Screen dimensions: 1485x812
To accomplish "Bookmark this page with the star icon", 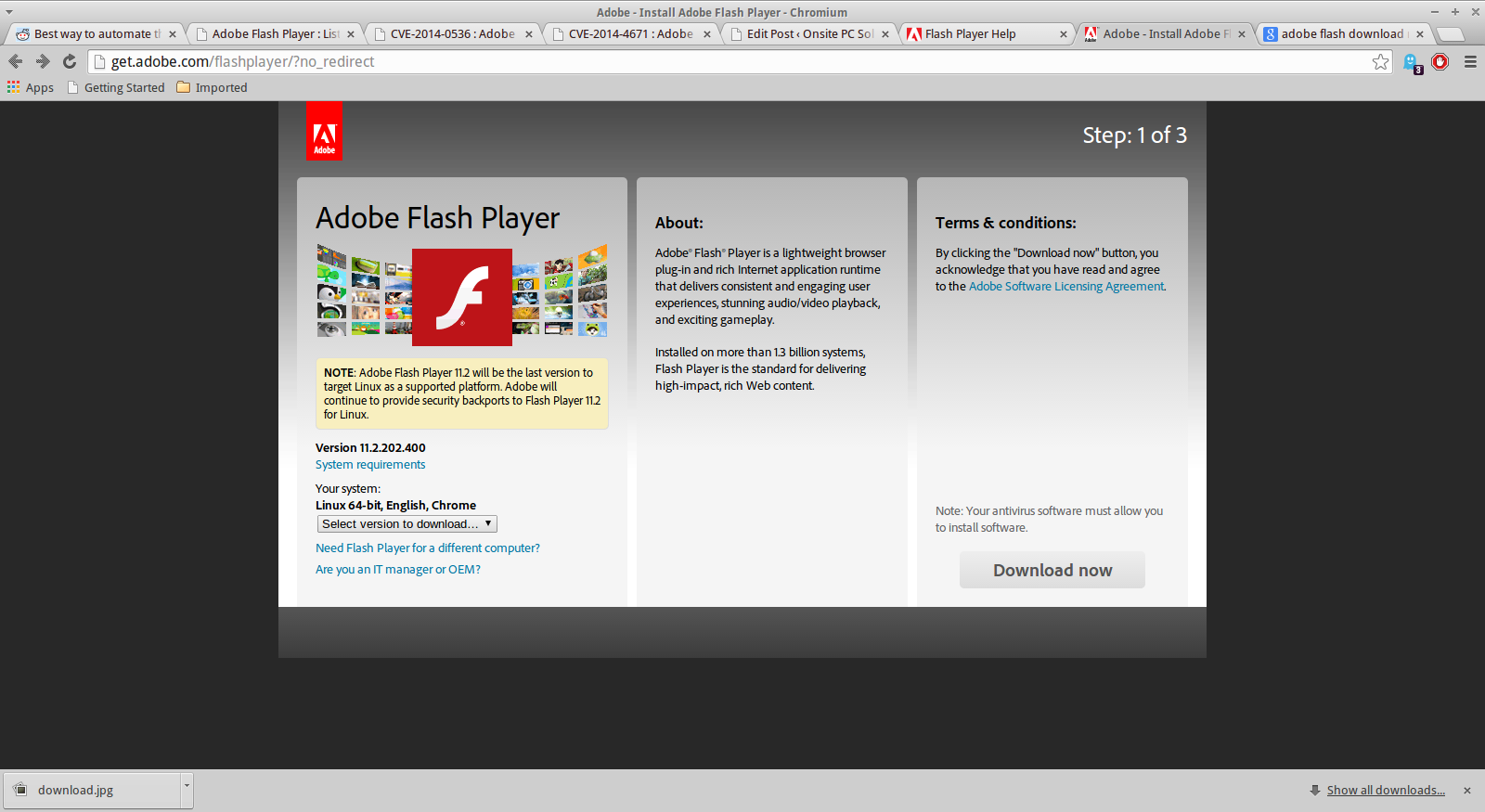I will (x=1381, y=61).
